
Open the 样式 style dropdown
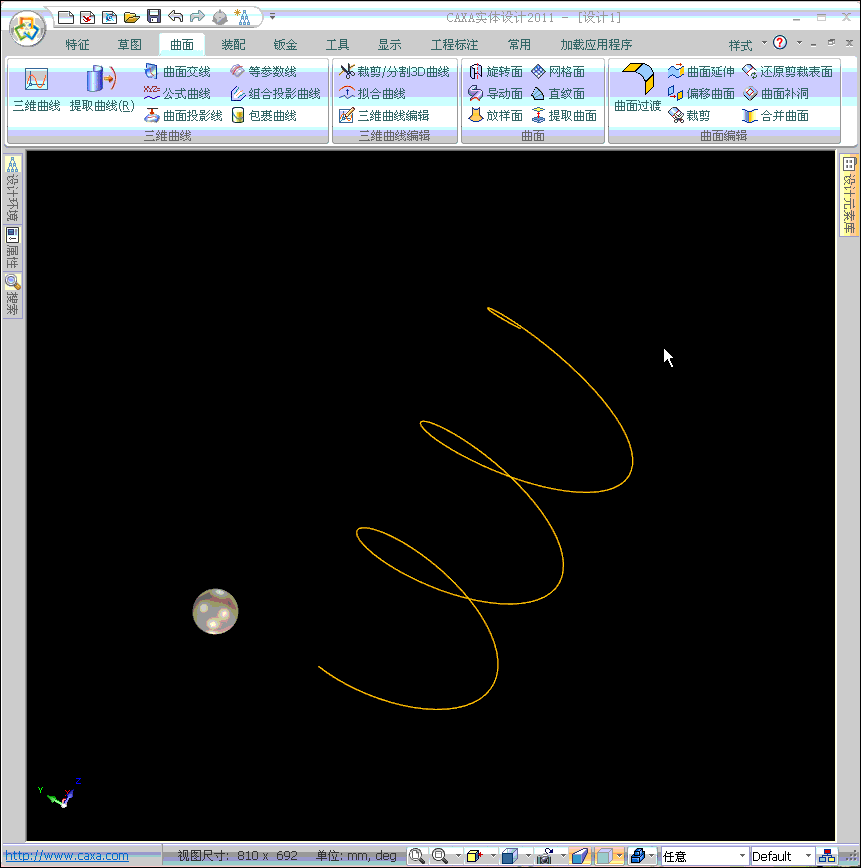pyautogui.click(x=746, y=45)
